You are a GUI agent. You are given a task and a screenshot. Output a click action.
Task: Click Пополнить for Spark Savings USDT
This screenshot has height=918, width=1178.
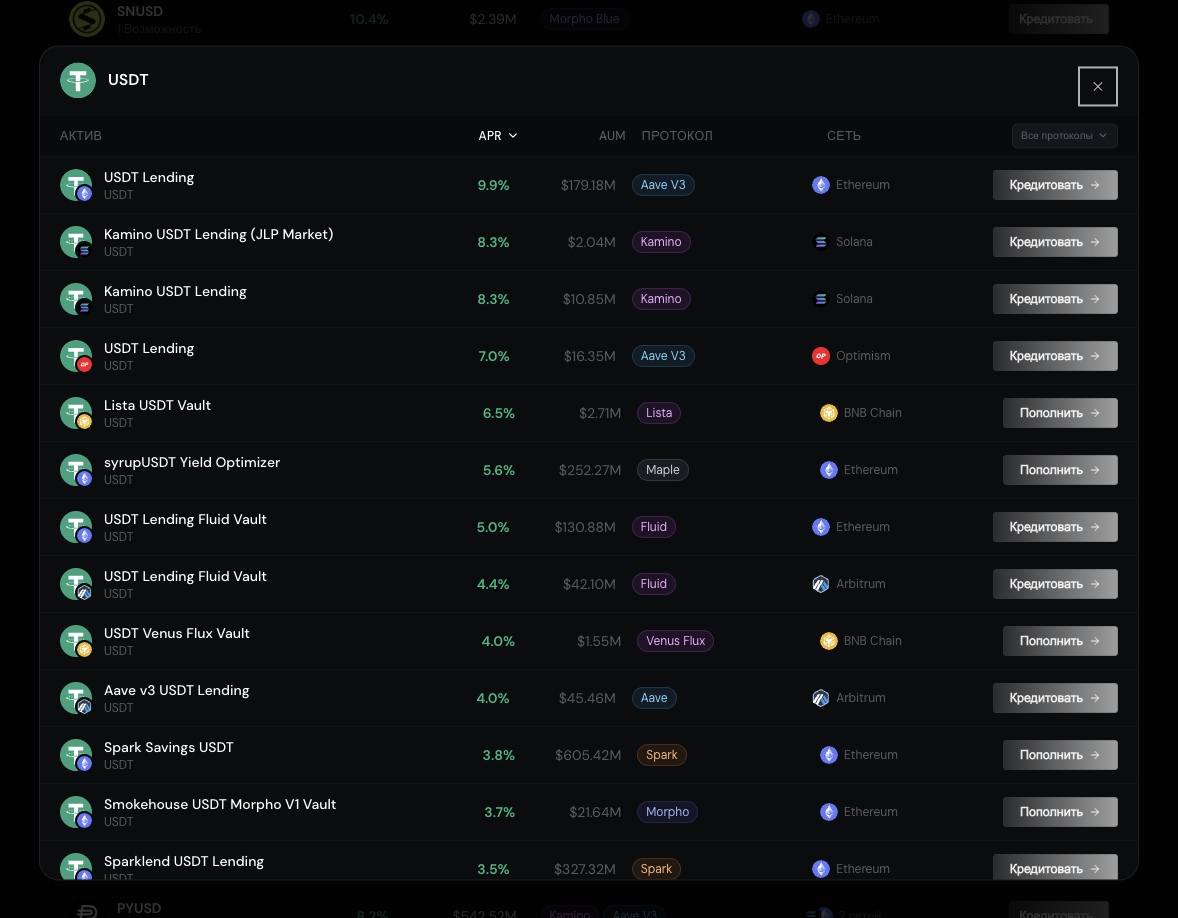(x=1059, y=755)
